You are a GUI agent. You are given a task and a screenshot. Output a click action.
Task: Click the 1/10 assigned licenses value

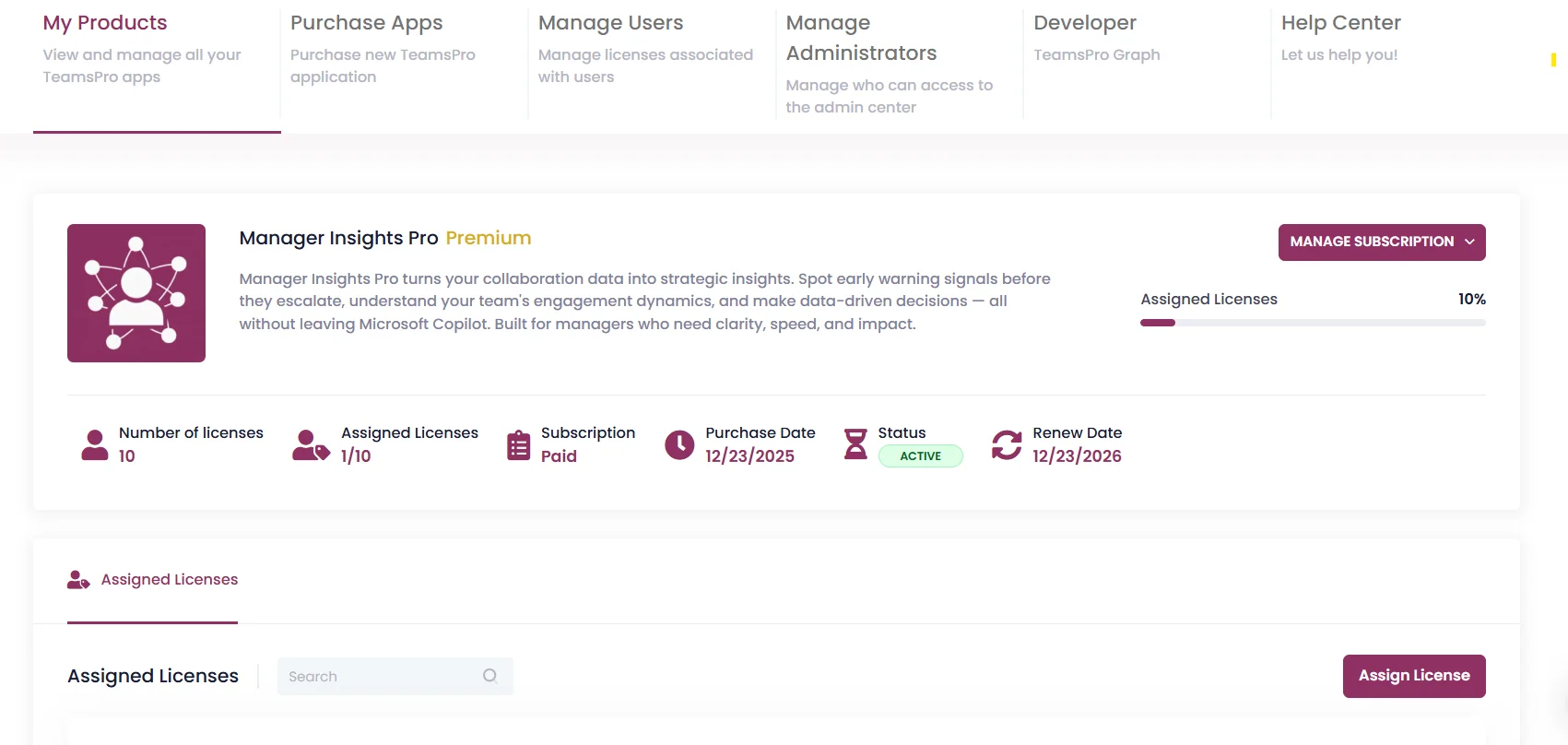356,456
